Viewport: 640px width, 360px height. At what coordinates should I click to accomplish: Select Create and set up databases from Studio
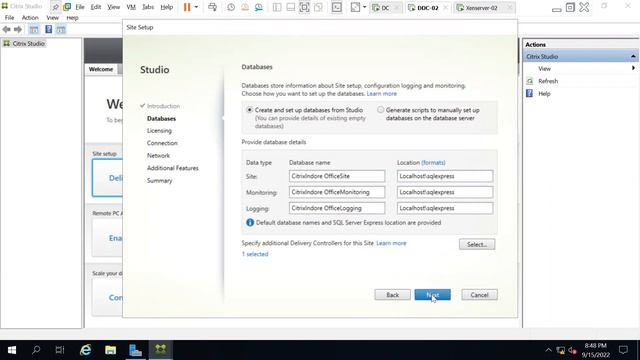(249, 110)
